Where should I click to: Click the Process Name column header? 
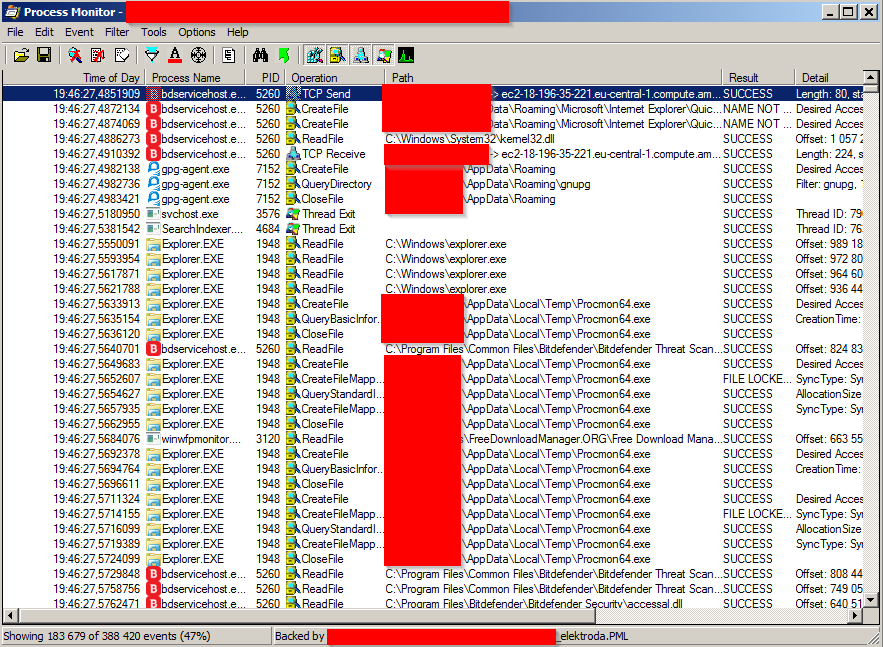pyautogui.click(x=195, y=78)
